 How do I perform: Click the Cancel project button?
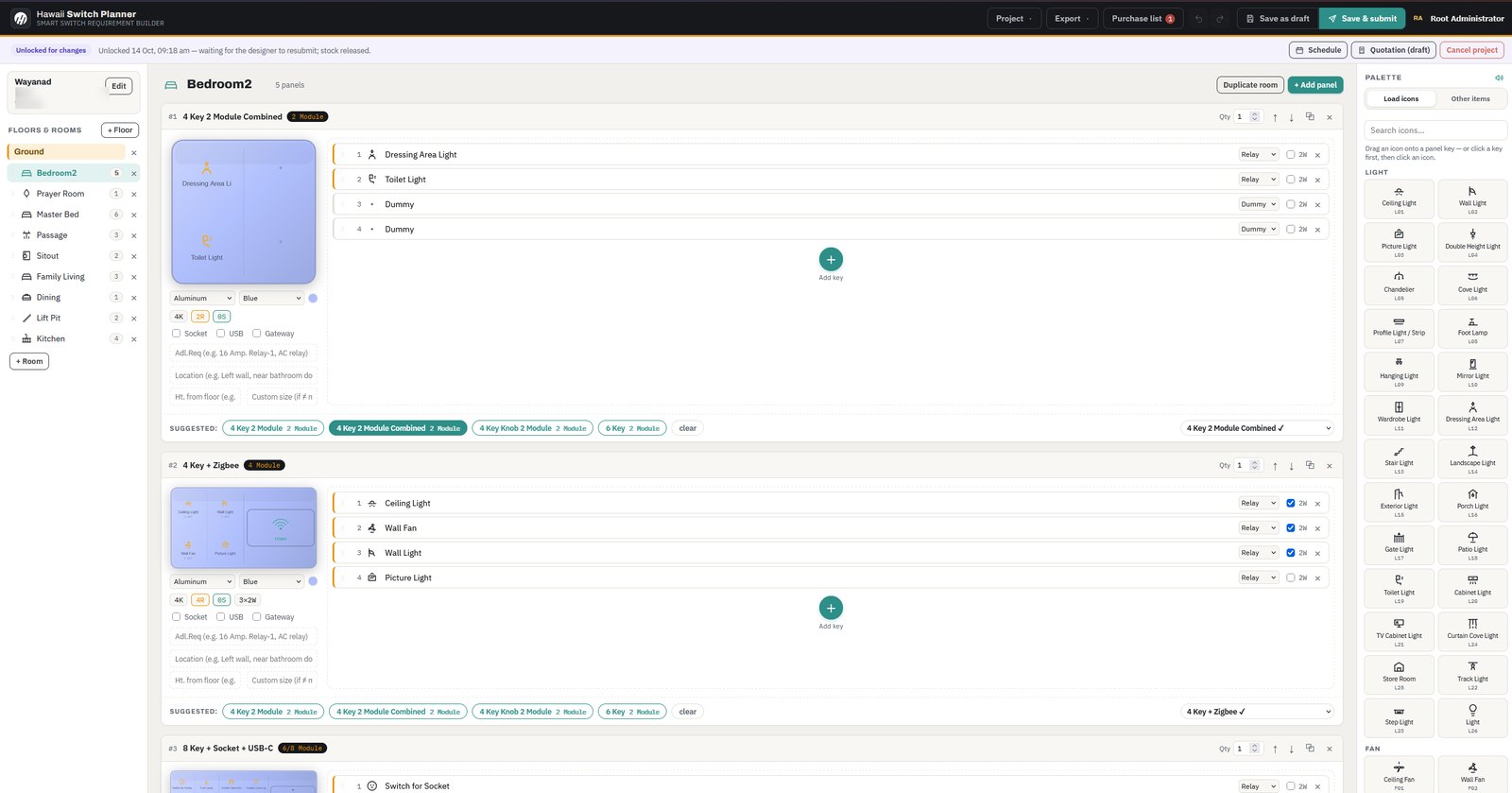click(1471, 50)
